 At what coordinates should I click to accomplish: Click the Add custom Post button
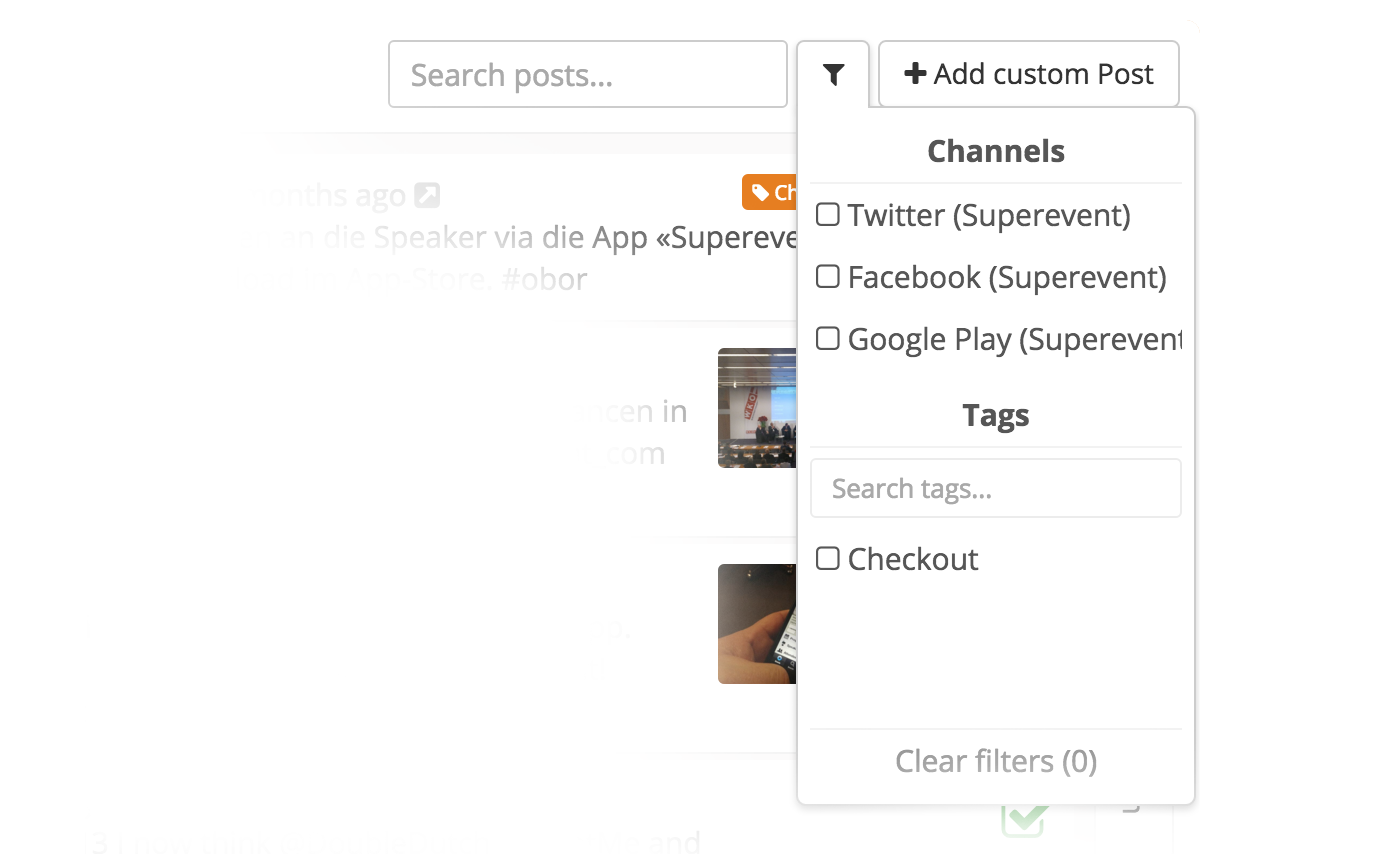click(x=1029, y=74)
